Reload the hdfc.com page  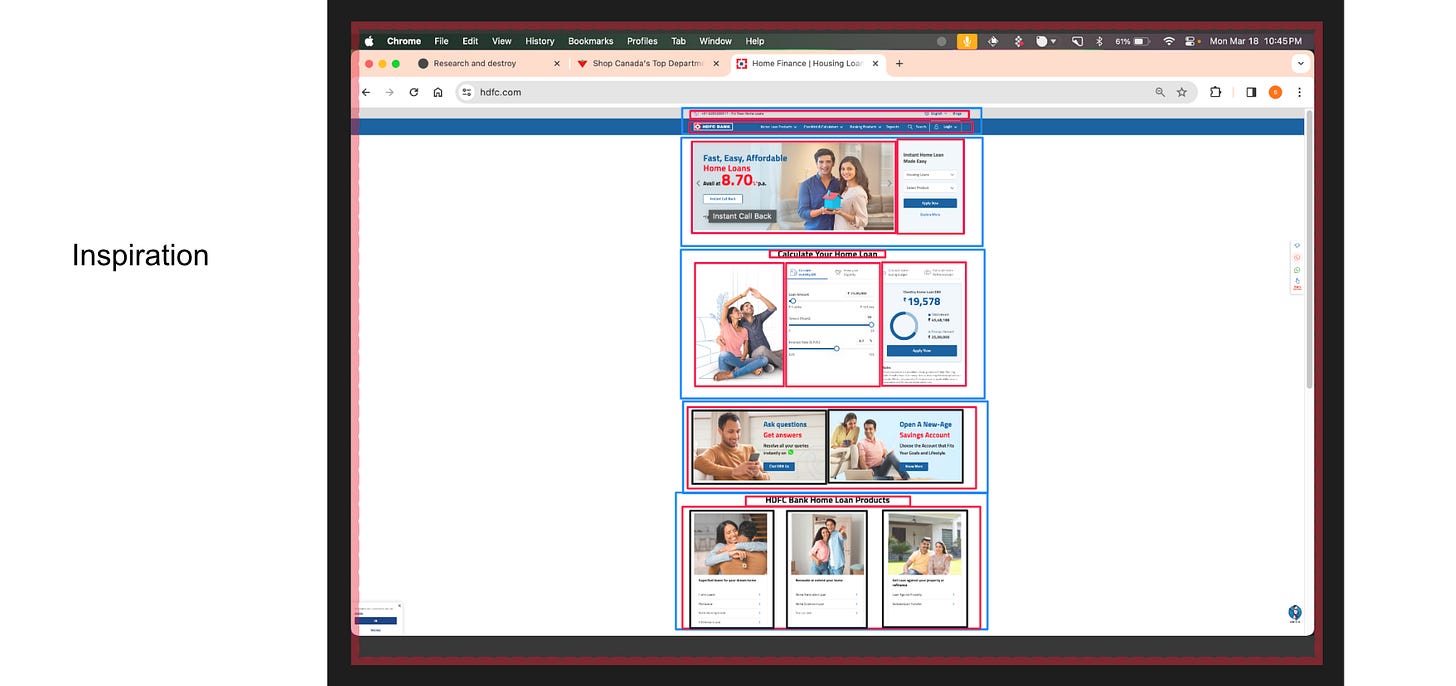coord(414,92)
